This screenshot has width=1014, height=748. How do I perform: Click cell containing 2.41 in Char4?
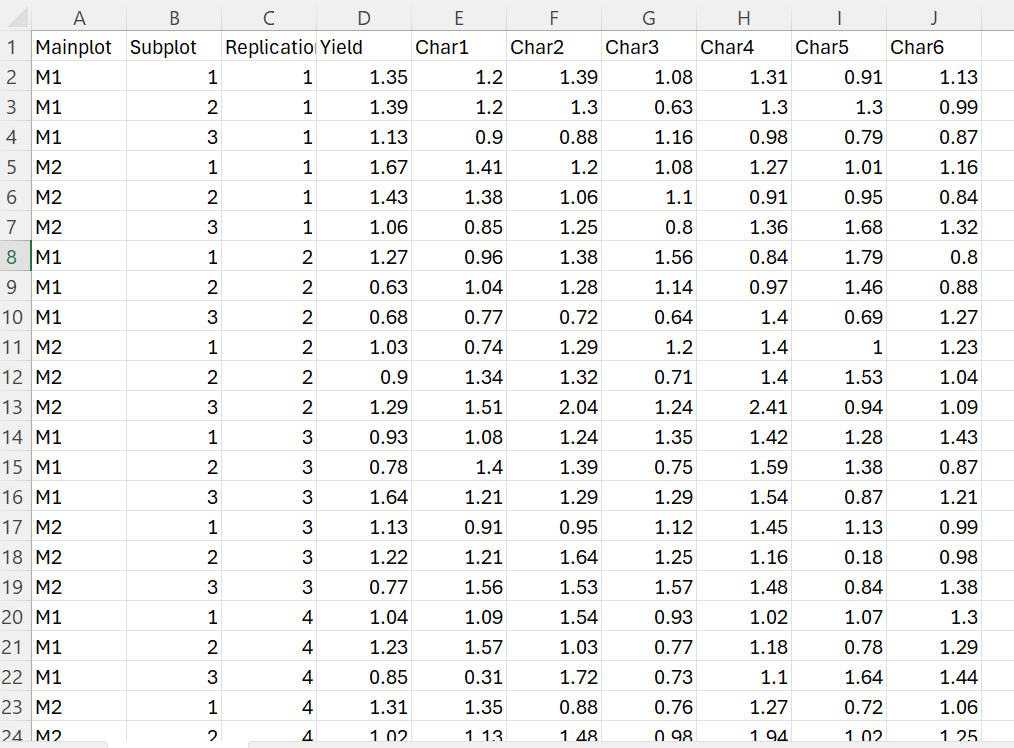click(744, 407)
